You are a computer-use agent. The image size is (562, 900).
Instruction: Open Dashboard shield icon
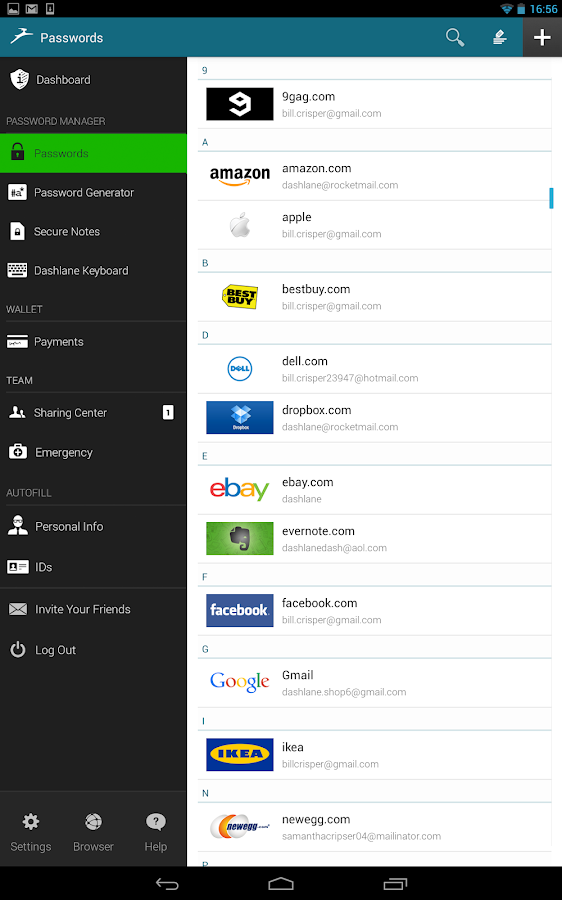(x=20, y=79)
